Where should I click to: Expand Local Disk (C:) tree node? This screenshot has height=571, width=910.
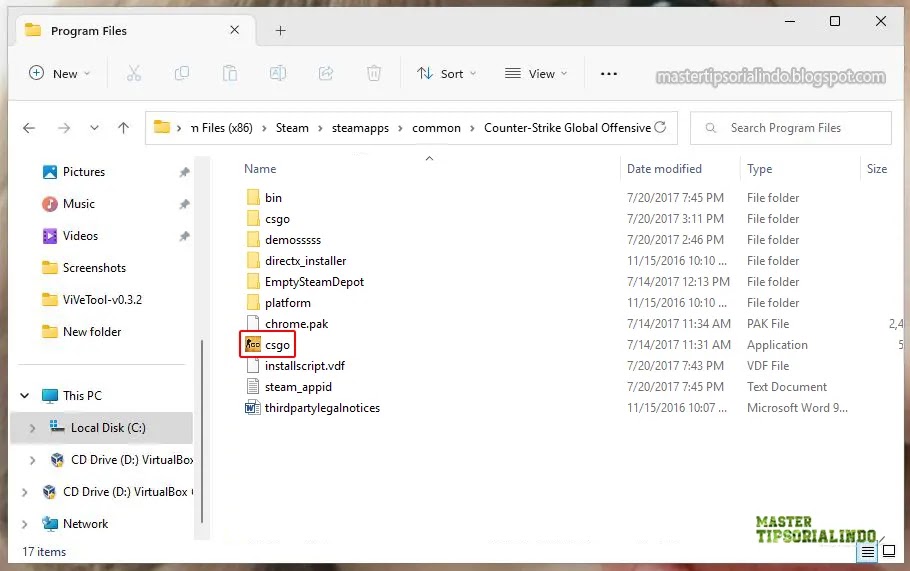click(x=32, y=428)
